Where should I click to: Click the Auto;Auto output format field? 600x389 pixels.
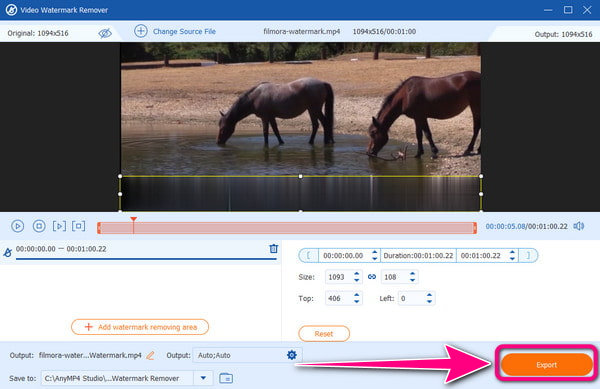pyautogui.click(x=239, y=355)
